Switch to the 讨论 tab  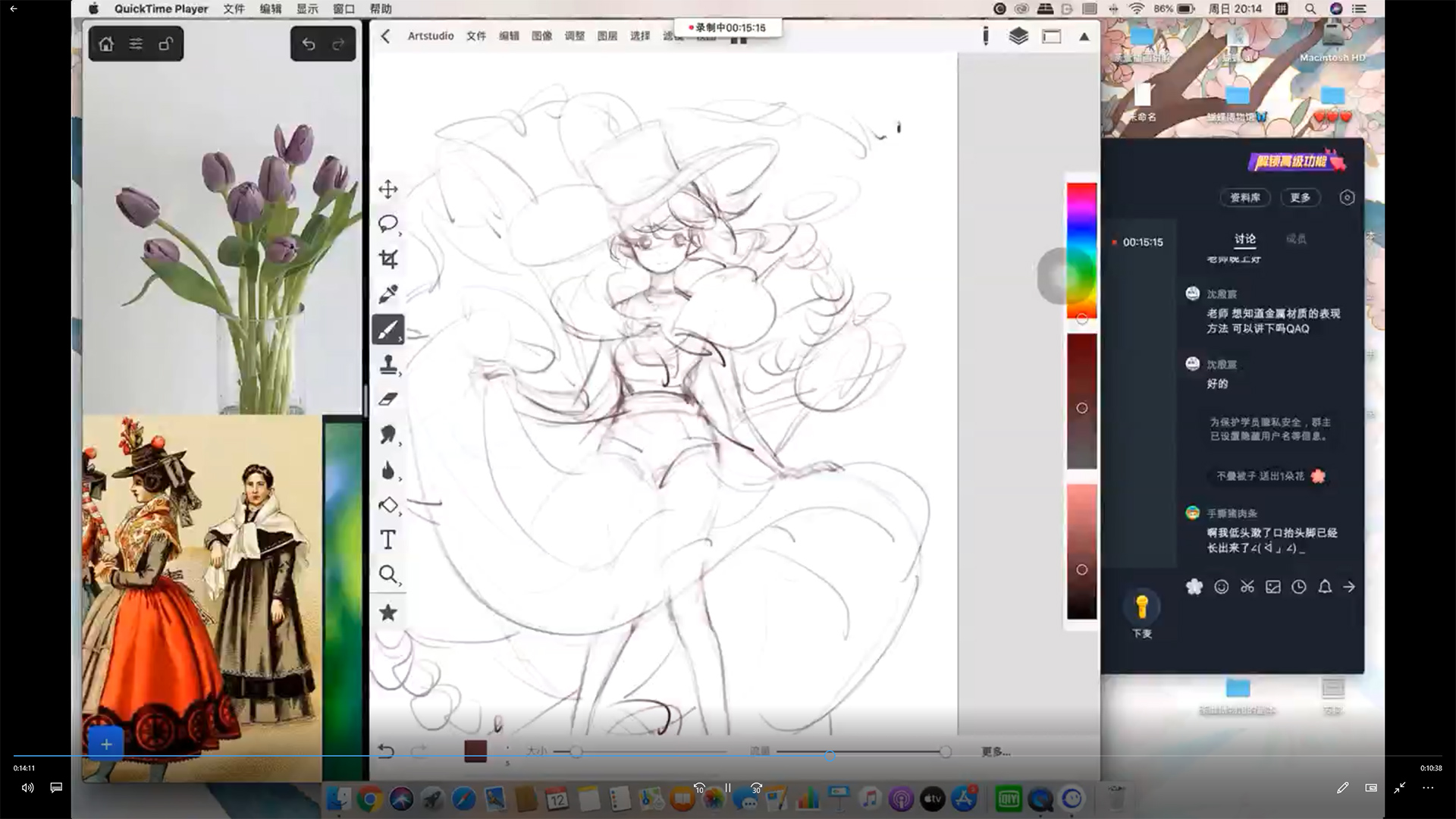click(1245, 239)
